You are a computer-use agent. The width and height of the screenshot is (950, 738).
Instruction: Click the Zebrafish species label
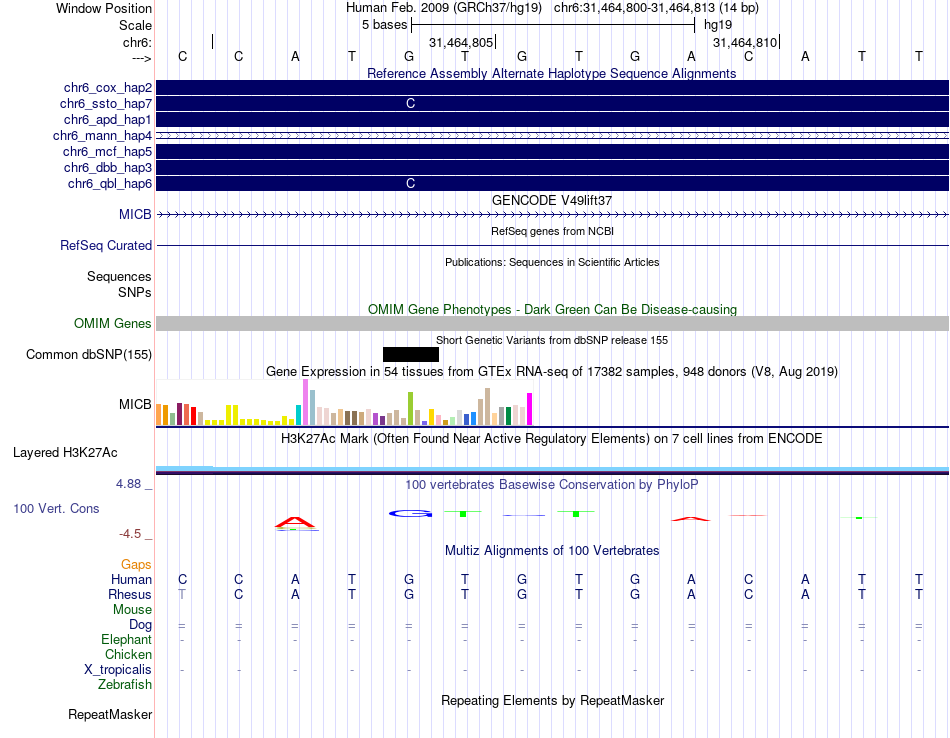point(125,685)
